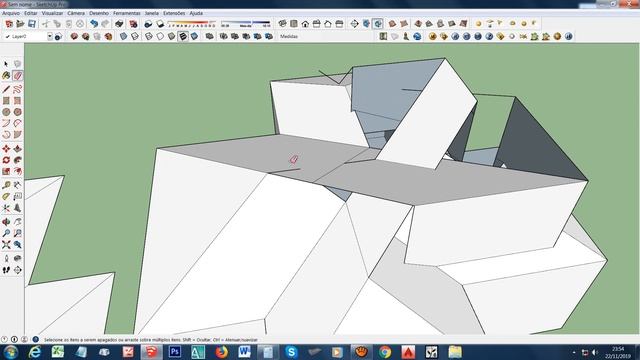This screenshot has height=360, width=640.
Task: Switch to Front house view icon
Action: point(305,24)
